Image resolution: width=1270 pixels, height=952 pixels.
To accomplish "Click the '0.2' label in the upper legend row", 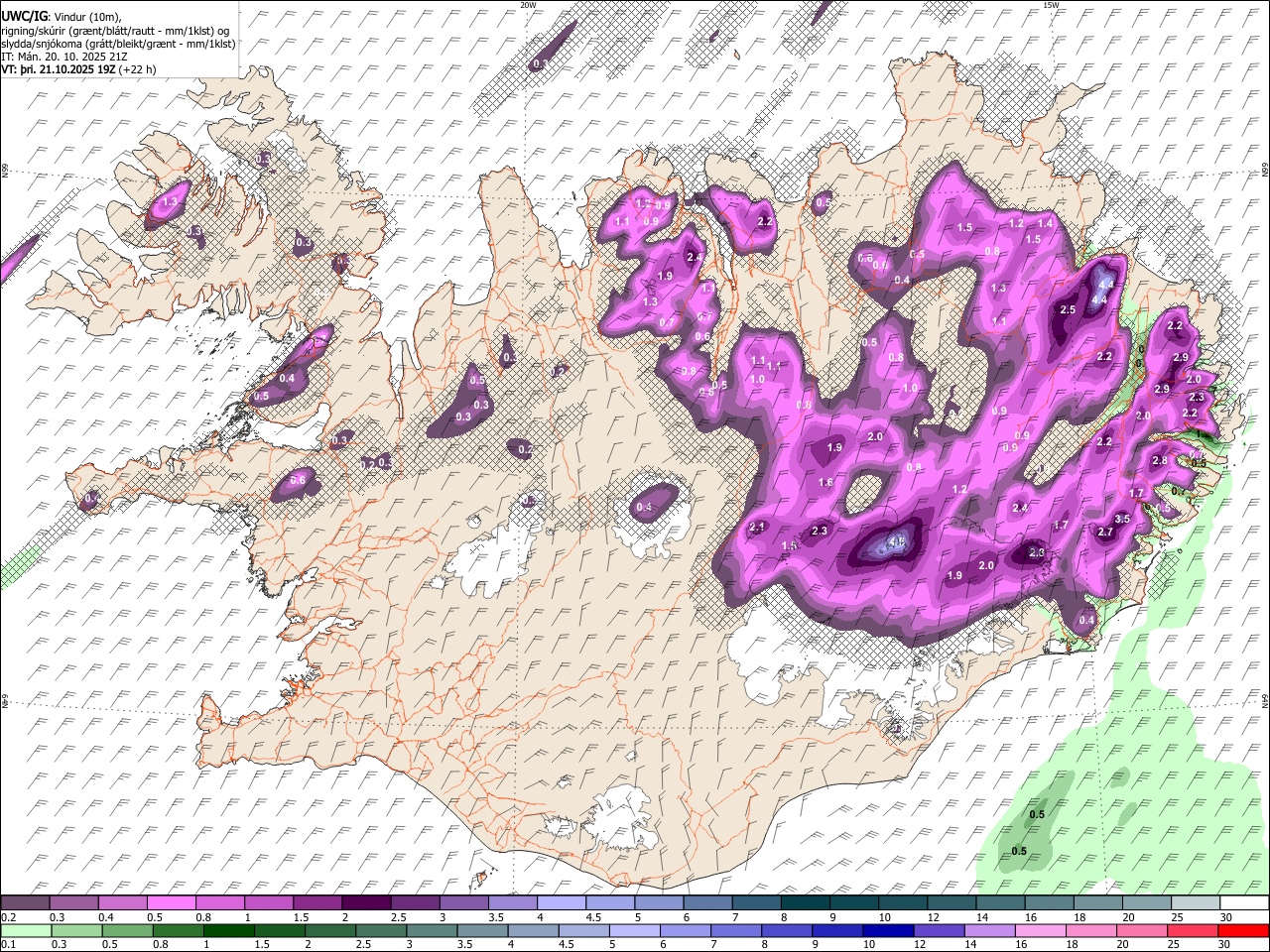I will [x=8, y=917].
